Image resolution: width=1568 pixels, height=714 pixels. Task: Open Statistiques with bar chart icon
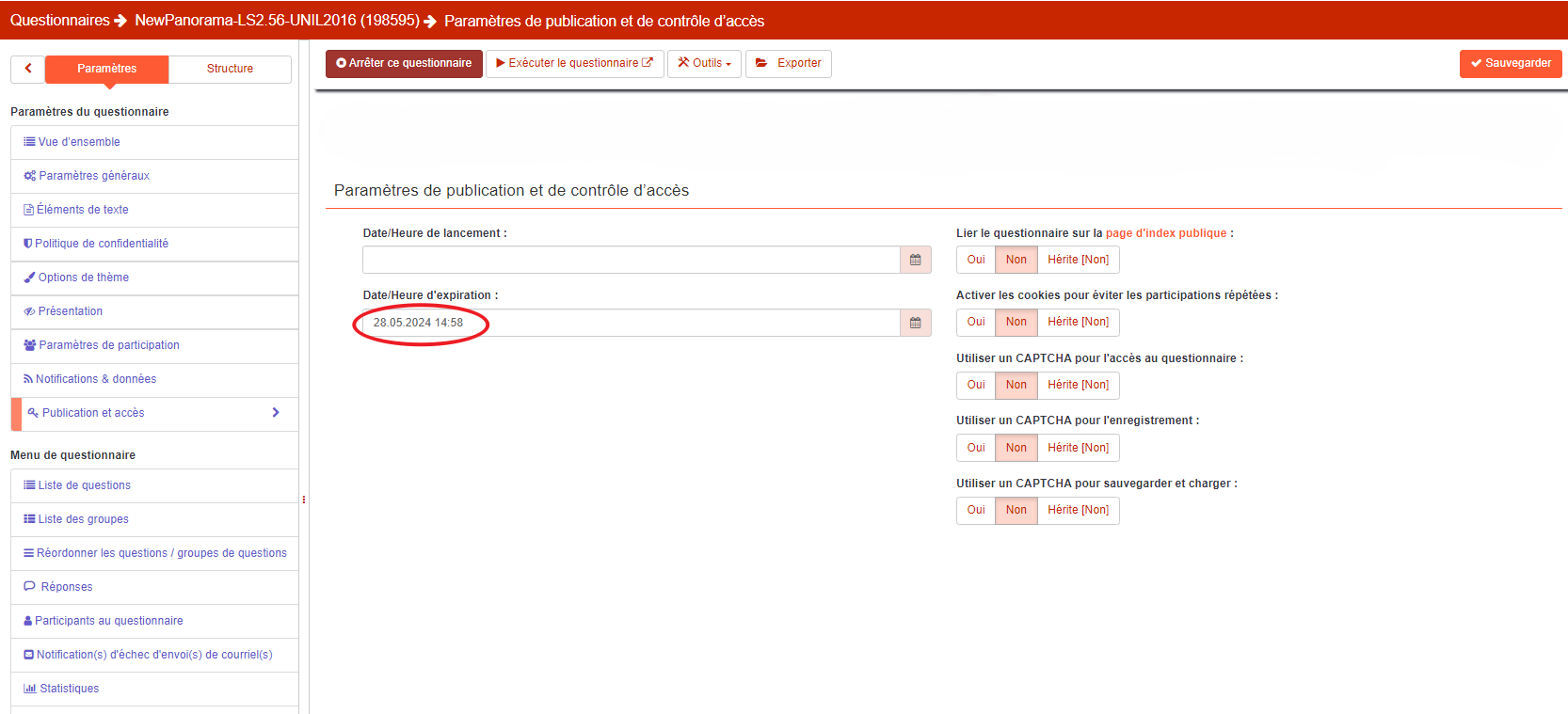click(x=69, y=689)
